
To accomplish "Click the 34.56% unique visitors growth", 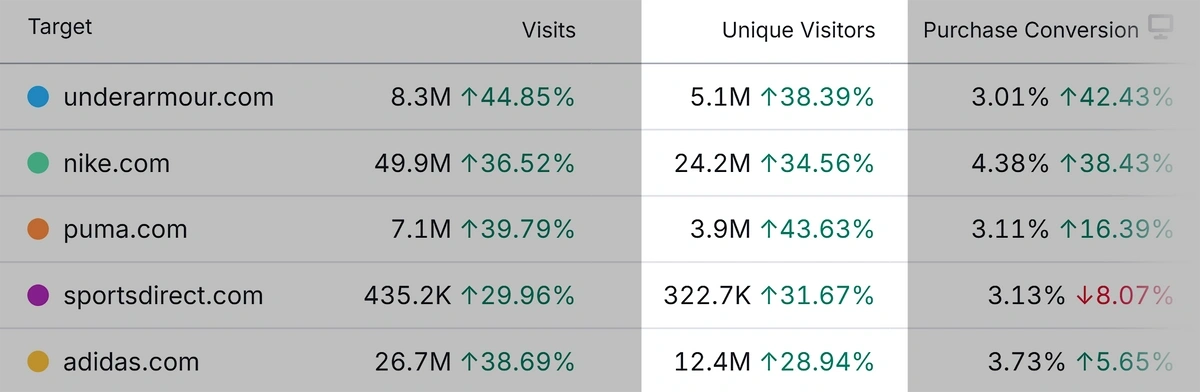I will pyautogui.click(x=817, y=163).
